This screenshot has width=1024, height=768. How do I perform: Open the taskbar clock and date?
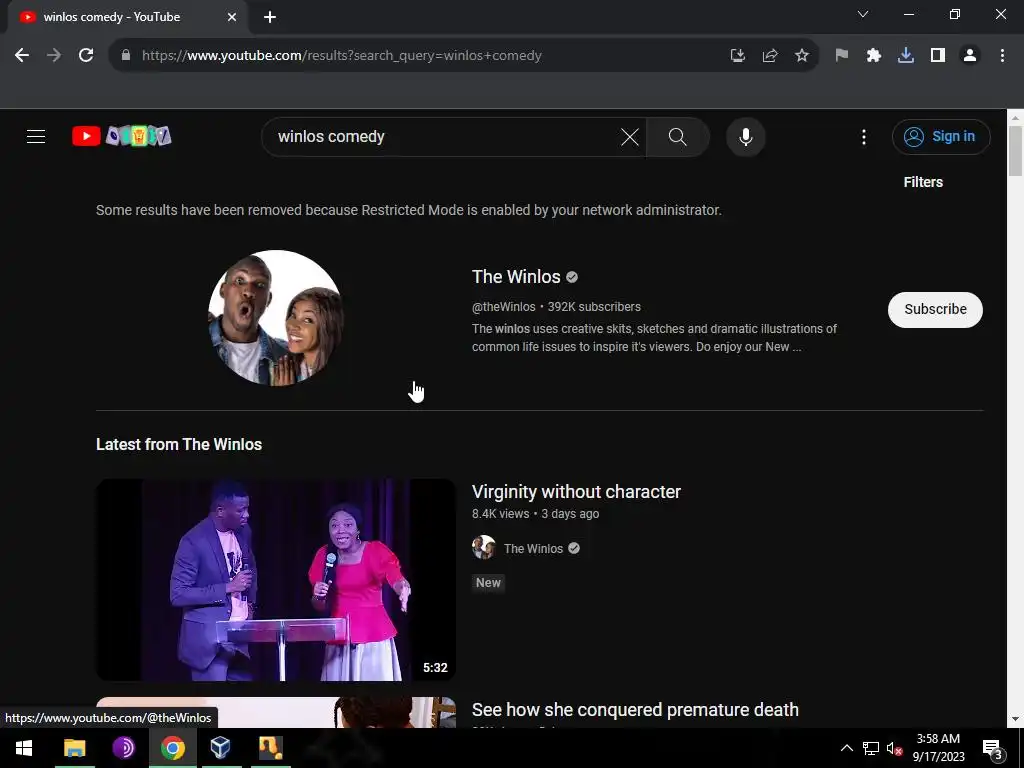[x=938, y=748]
